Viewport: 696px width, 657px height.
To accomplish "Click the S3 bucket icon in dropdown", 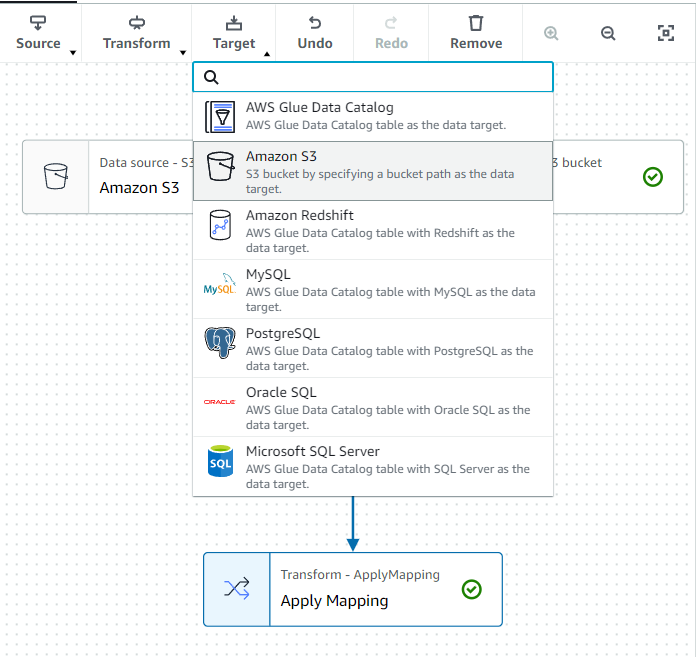I will point(221,166).
